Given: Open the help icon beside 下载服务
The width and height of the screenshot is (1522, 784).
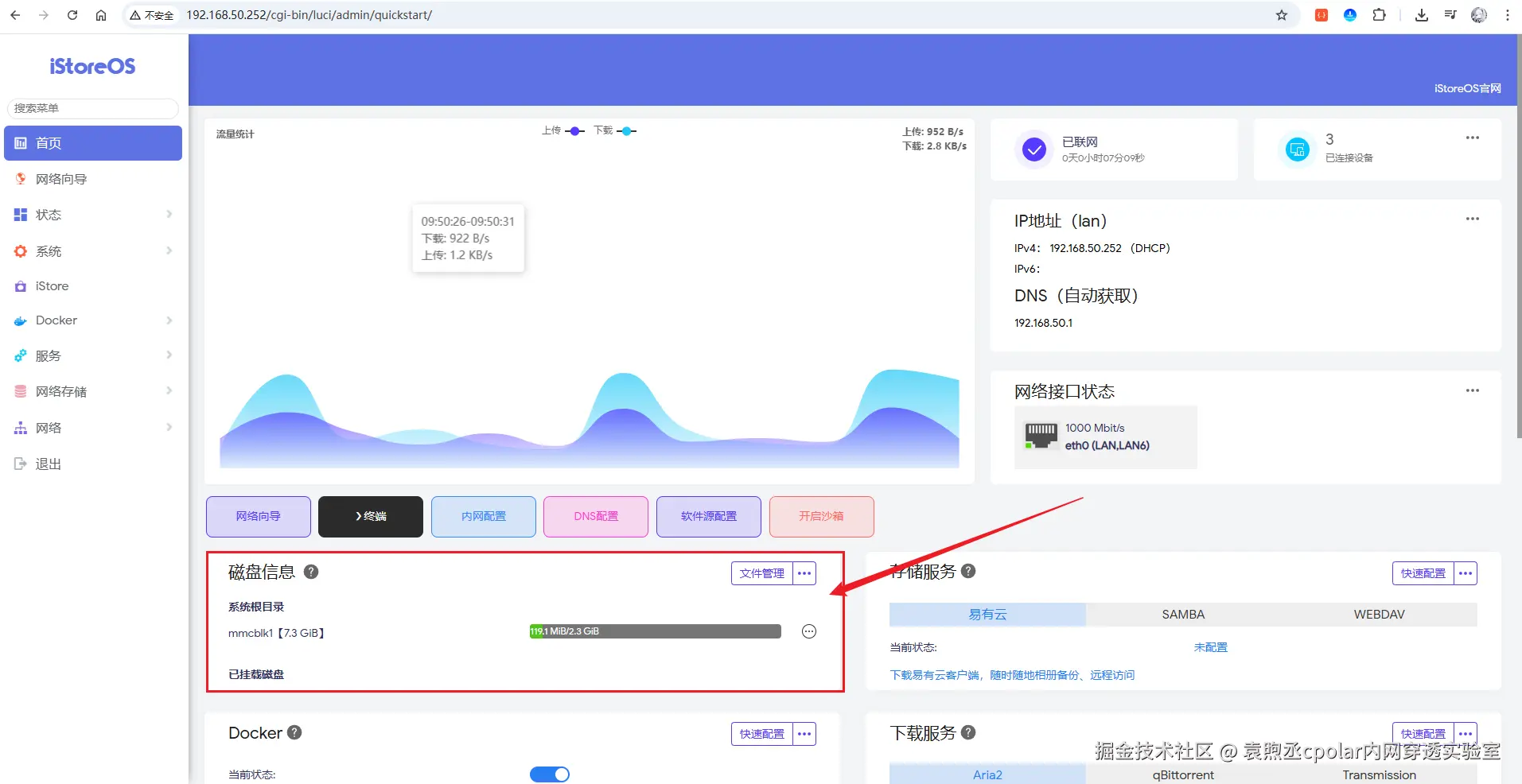Looking at the screenshot, I should [968, 732].
